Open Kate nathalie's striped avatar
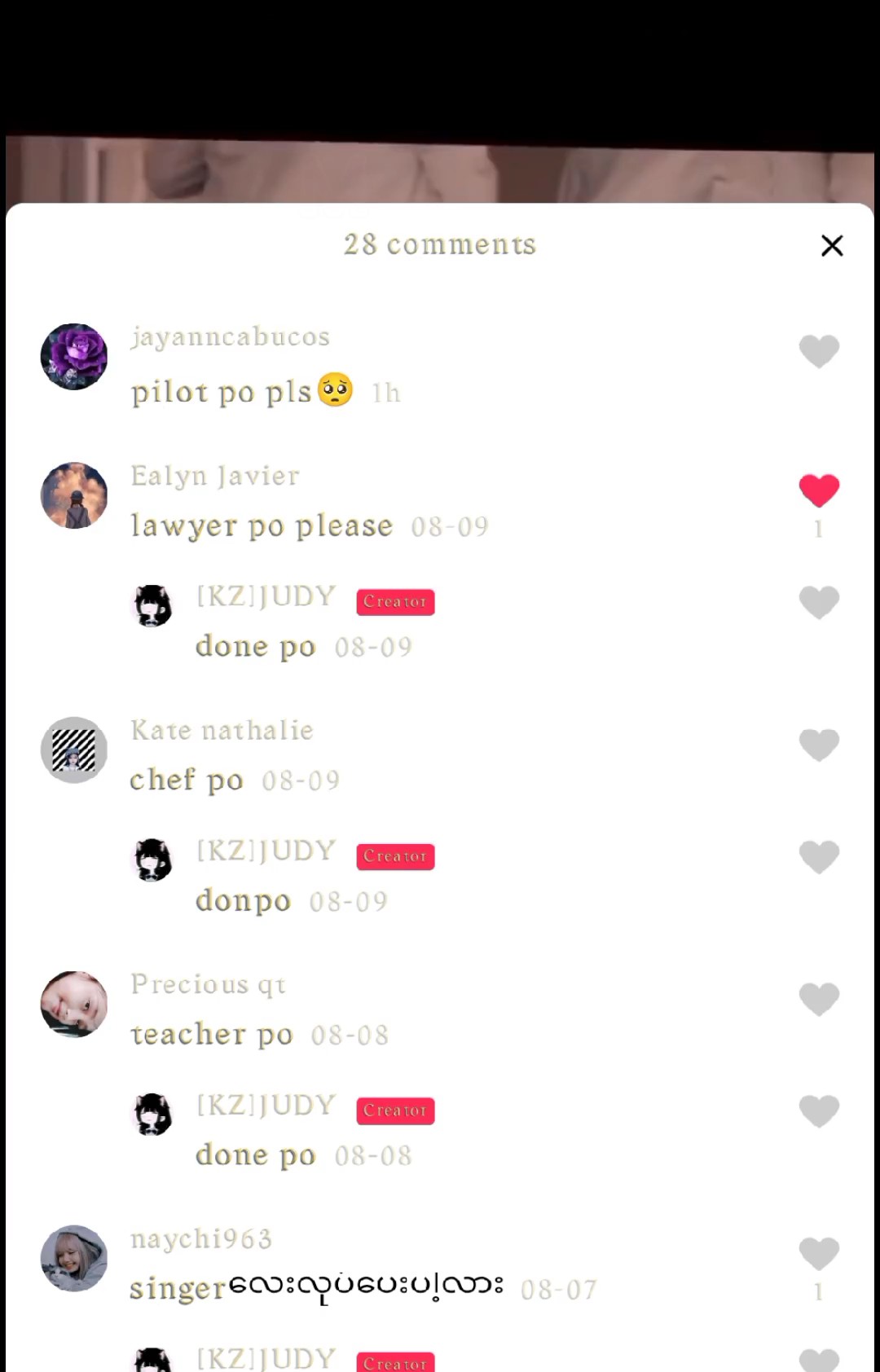This screenshot has width=880, height=1372. click(74, 750)
